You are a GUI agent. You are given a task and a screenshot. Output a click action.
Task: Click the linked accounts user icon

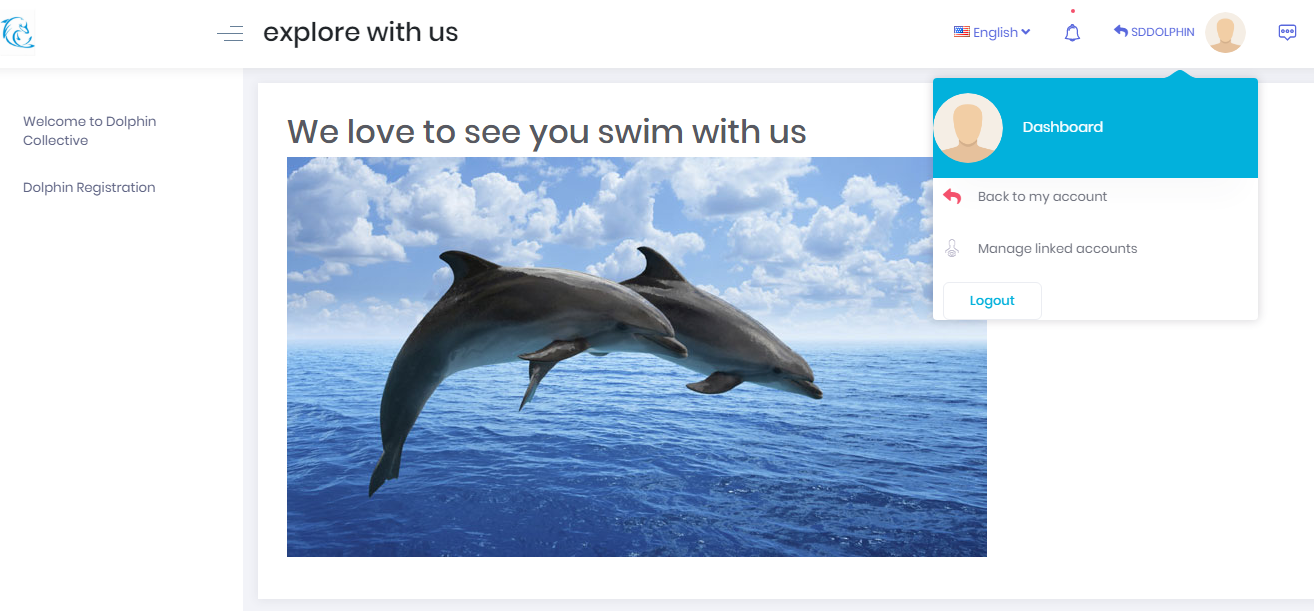952,249
